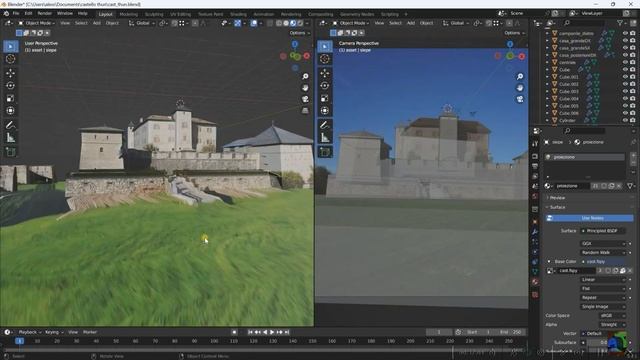Select the Transform tool in left viewport
This screenshot has width=640, height=360.
[11, 111]
